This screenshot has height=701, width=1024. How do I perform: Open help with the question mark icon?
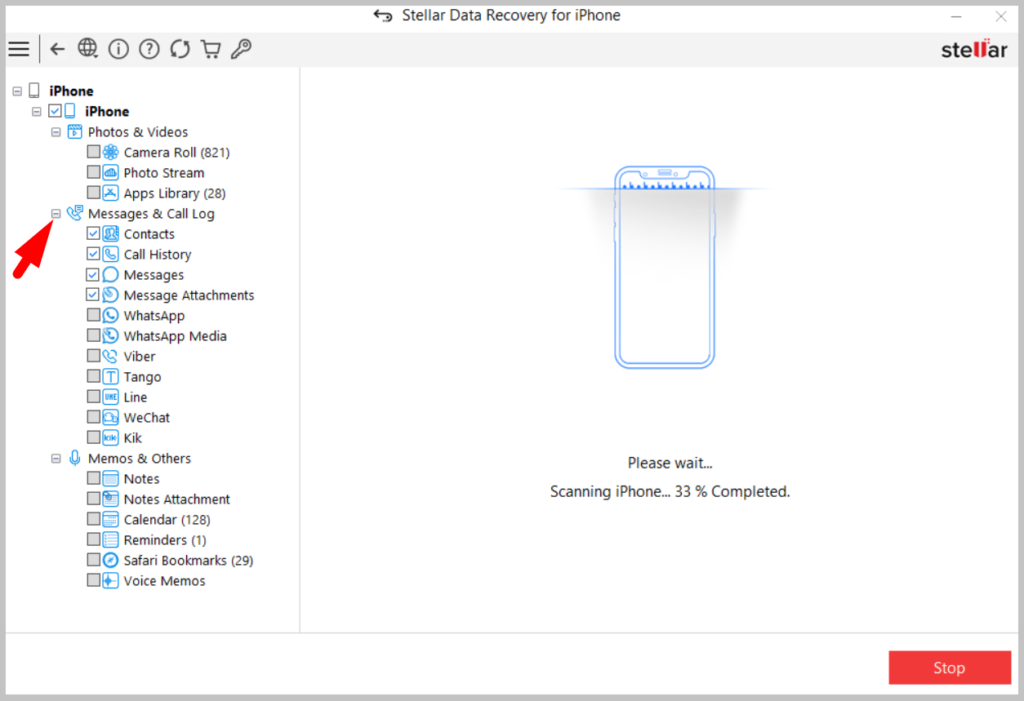point(149,49)
